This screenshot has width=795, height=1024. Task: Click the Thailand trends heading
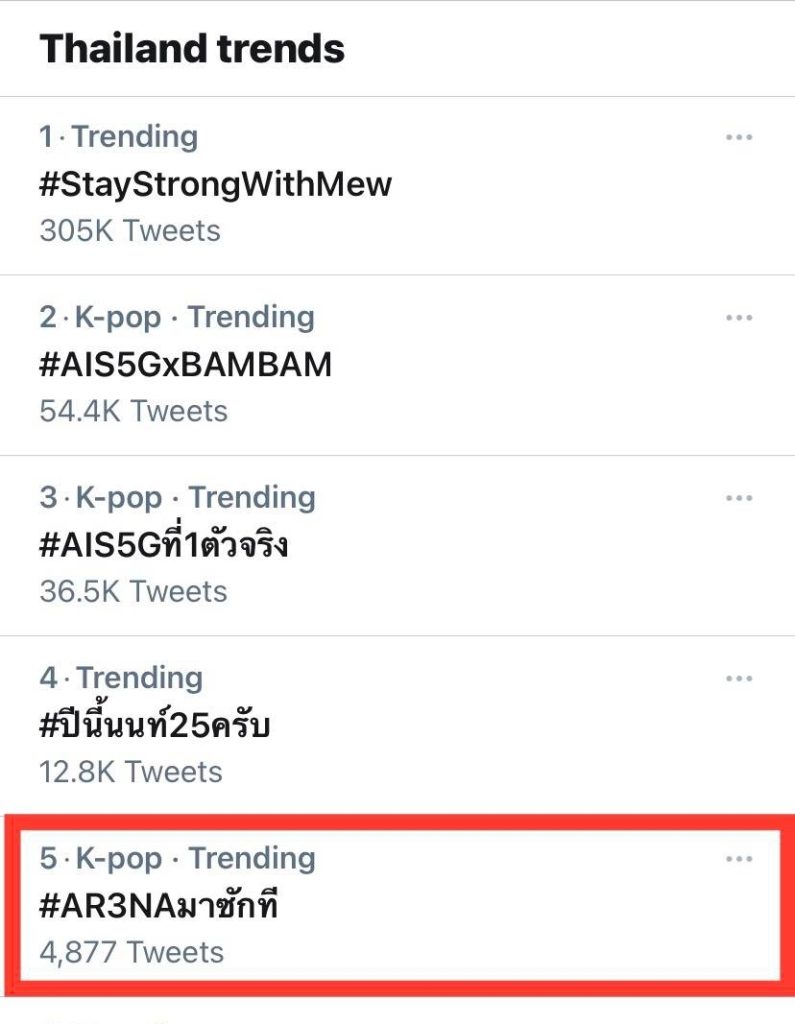pos(192,48)
